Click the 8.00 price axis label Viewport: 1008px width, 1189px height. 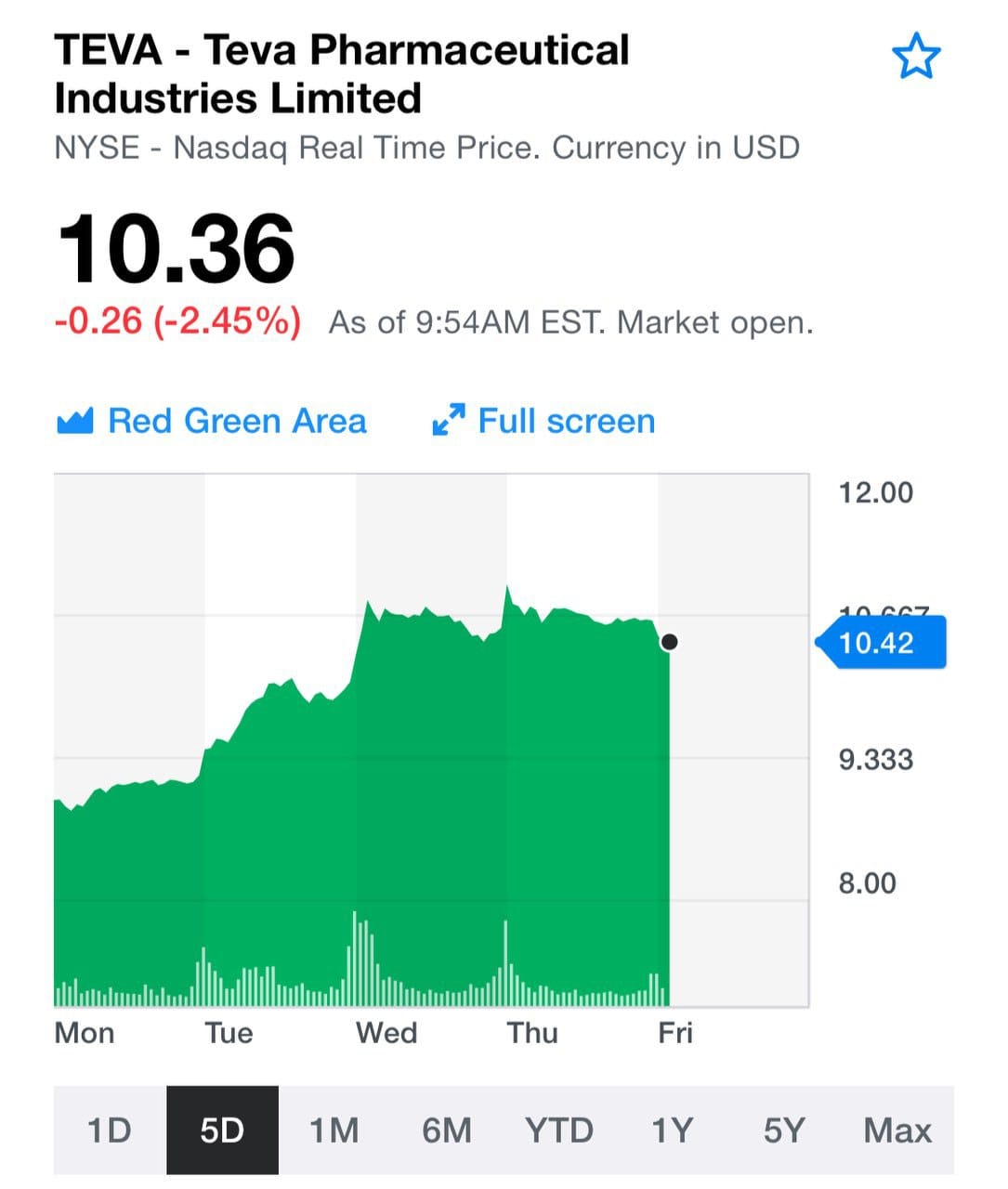pyautogui.click(x=868, y=882)
